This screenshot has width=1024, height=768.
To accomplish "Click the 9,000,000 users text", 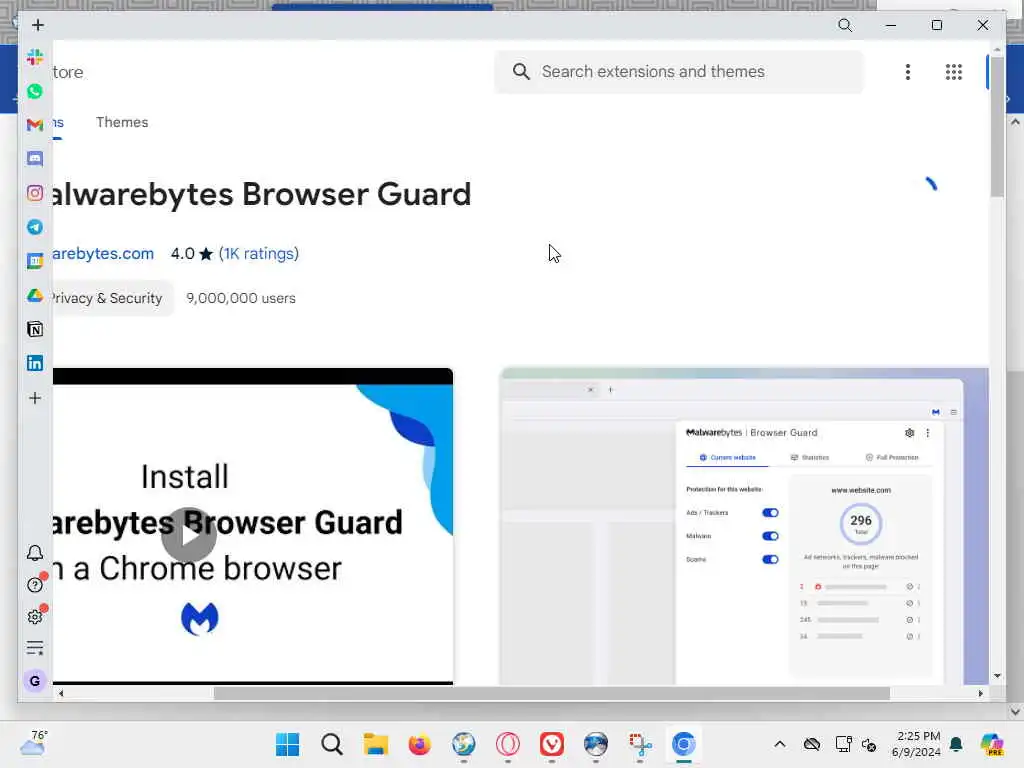I will 241,298.
